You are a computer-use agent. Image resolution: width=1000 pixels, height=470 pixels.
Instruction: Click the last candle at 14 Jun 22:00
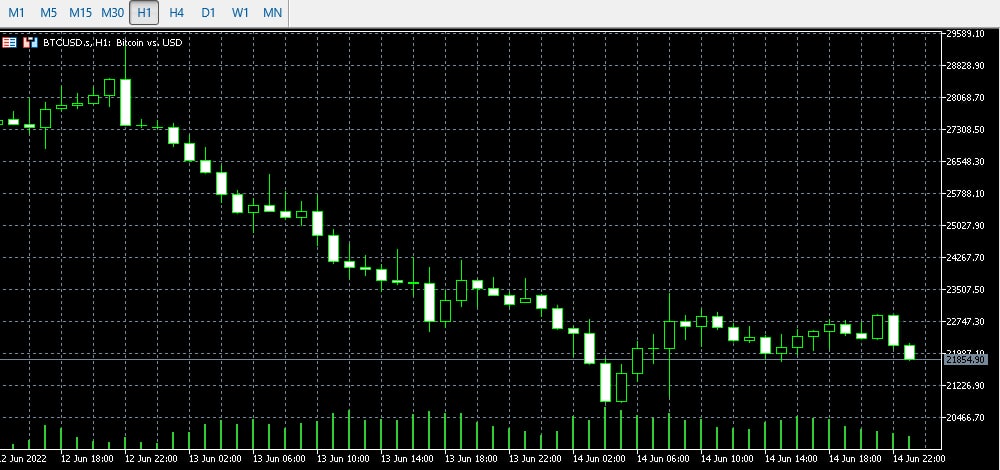[x=909, y=352]
